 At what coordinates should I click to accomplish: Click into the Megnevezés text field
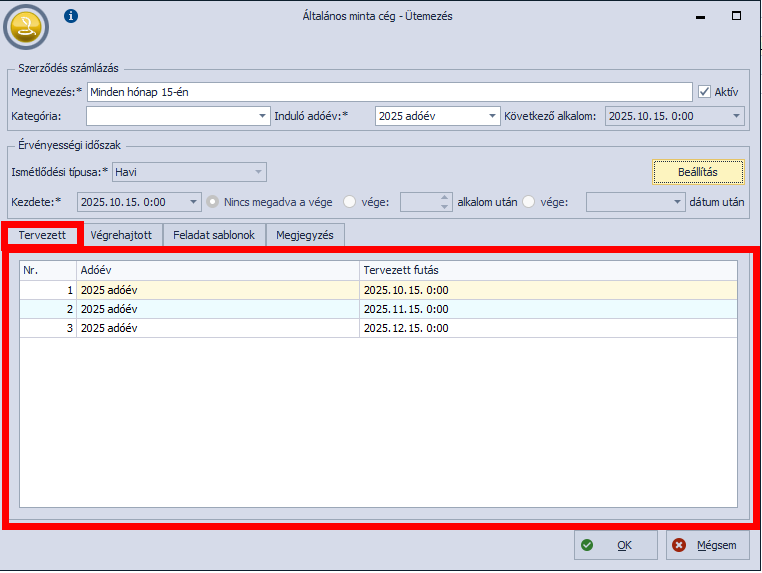[389, 92]
